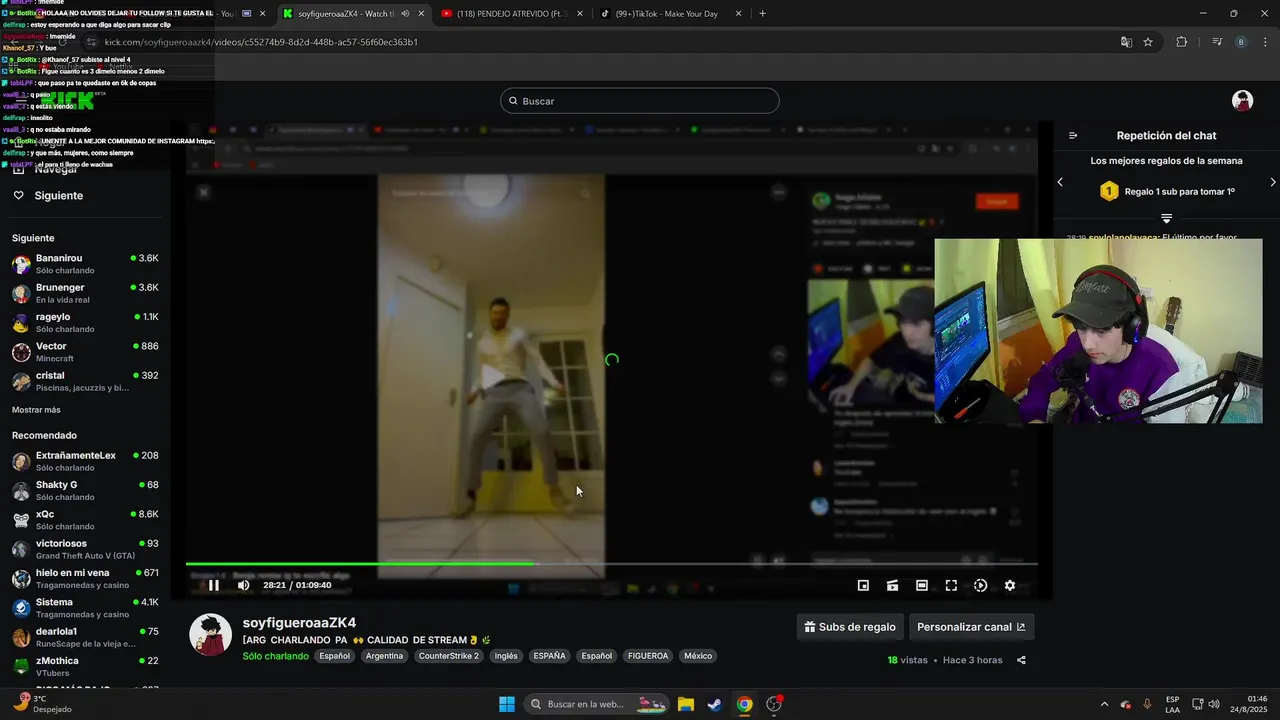The height and width of the screenshot is (720, 1280).
Task: Open the user profile avatar menu
Action: tap(1242, 100)
